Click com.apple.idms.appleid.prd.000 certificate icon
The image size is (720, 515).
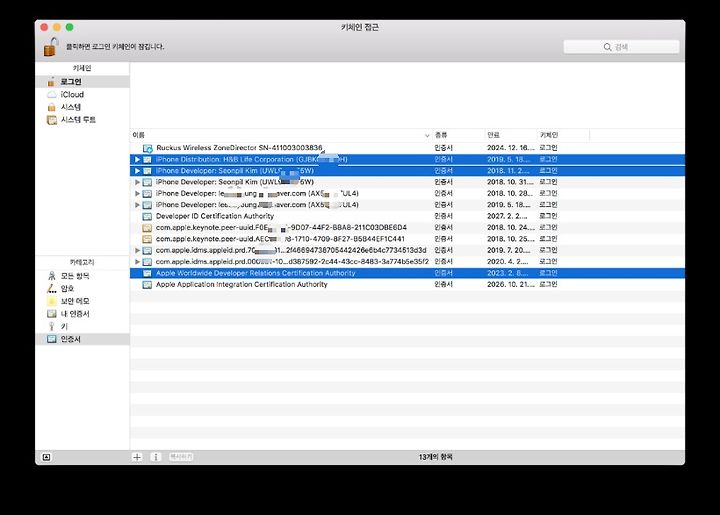pyautogui.click(x=147, y=262)
